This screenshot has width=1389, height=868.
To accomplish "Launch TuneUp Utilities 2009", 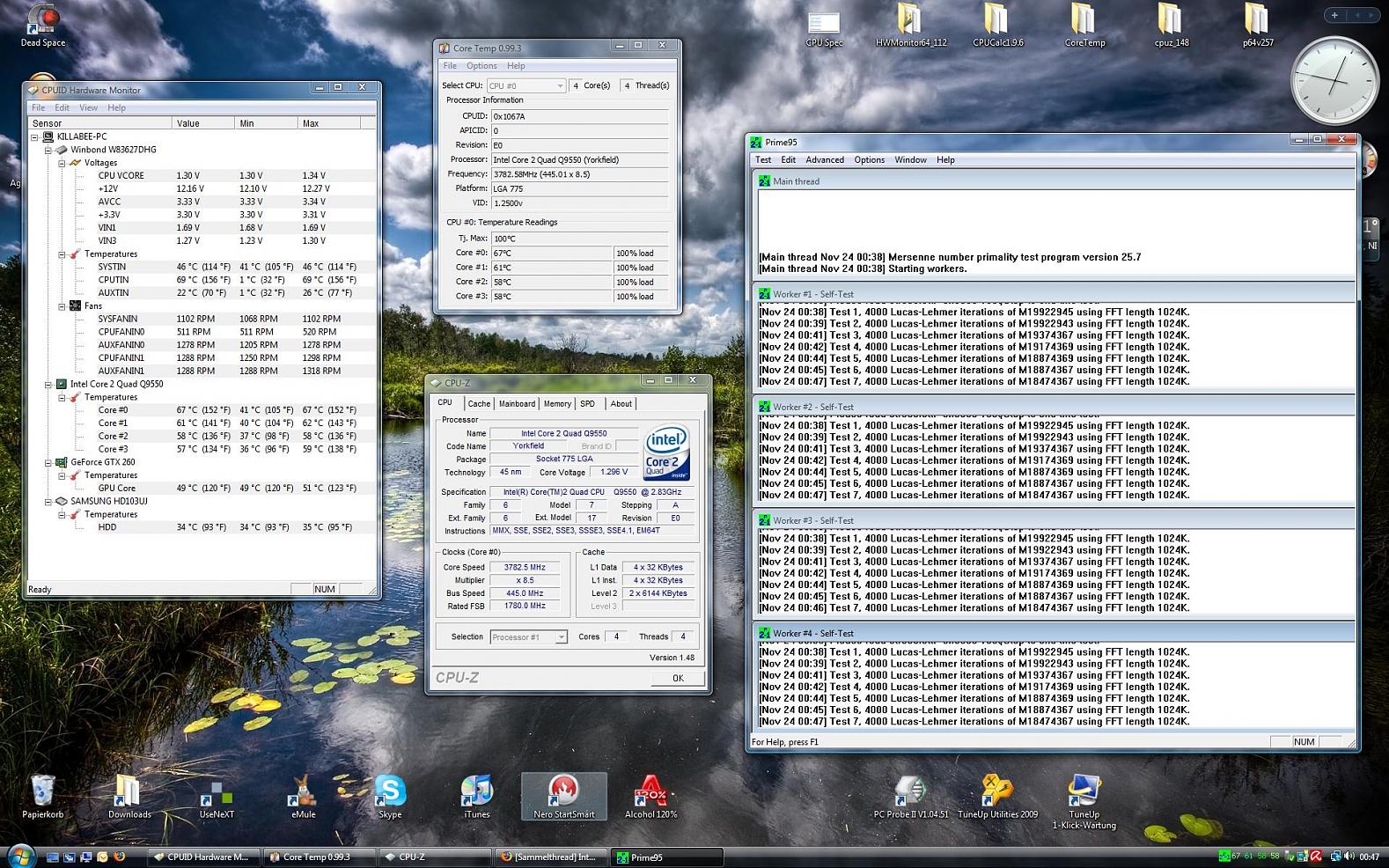I will click(997, 797).
